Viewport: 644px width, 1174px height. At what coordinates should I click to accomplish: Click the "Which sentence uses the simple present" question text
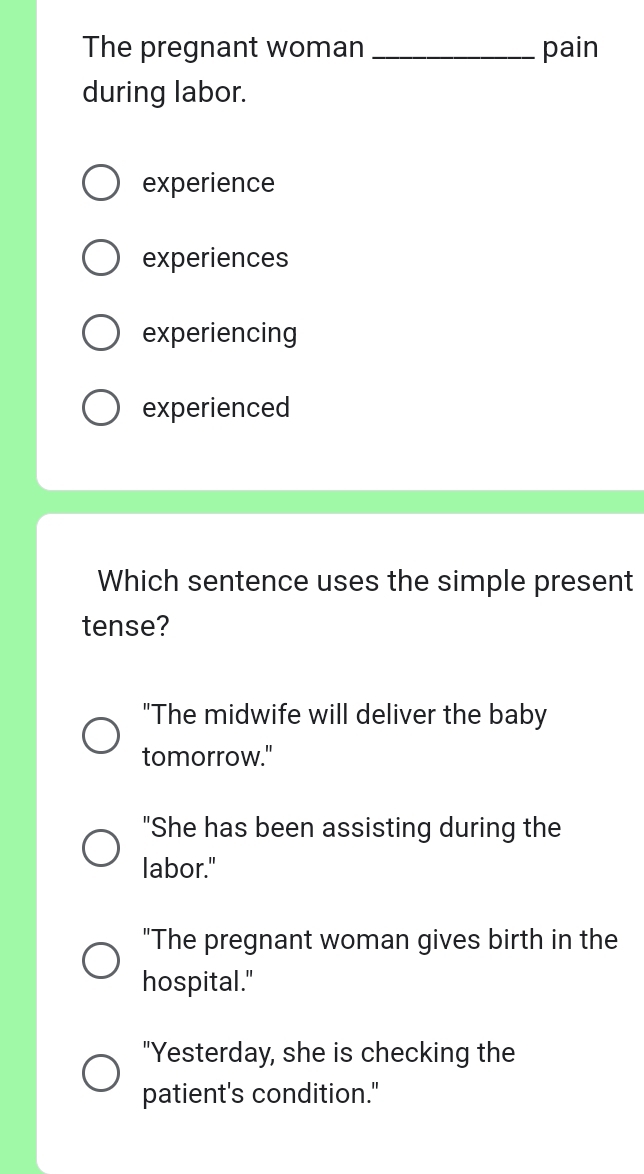coord(365,581)
